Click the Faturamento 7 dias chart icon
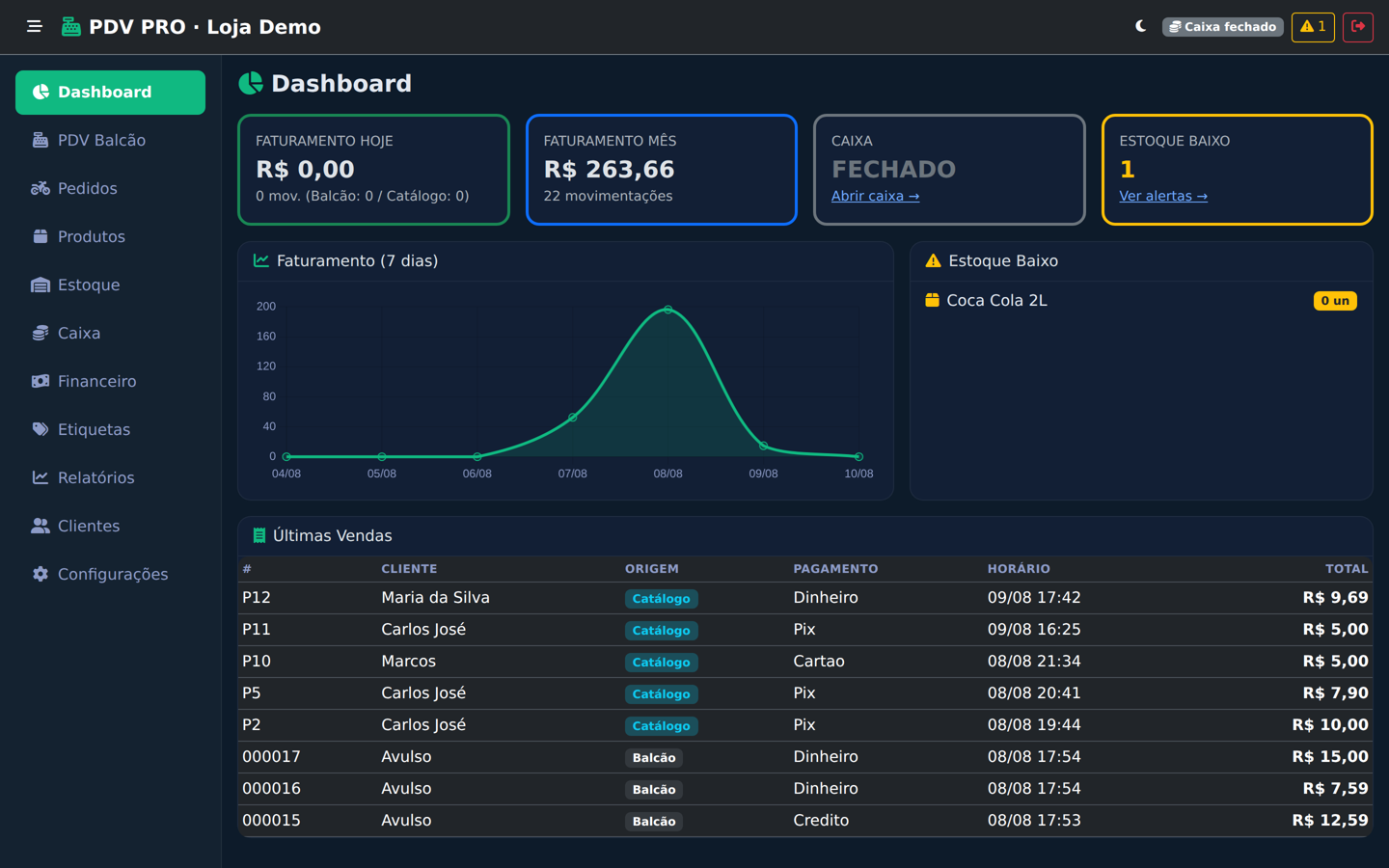Image resolution: width=1389 pixels, height=868 pixels. coord(261,261)
